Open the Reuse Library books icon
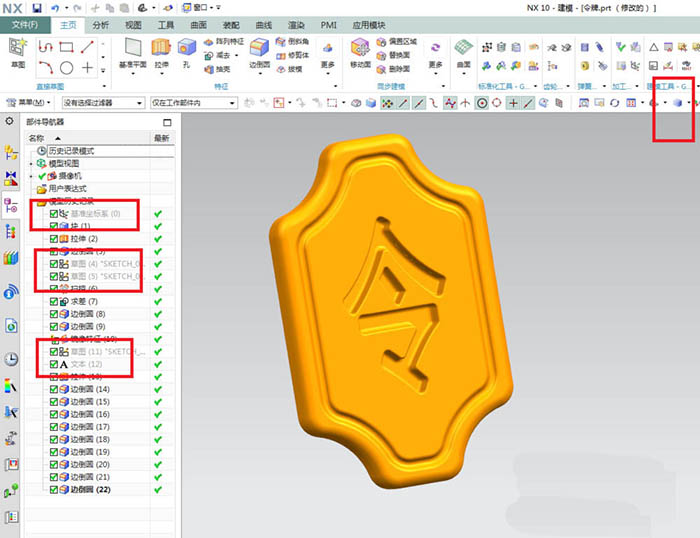 [x=11, y=258]
